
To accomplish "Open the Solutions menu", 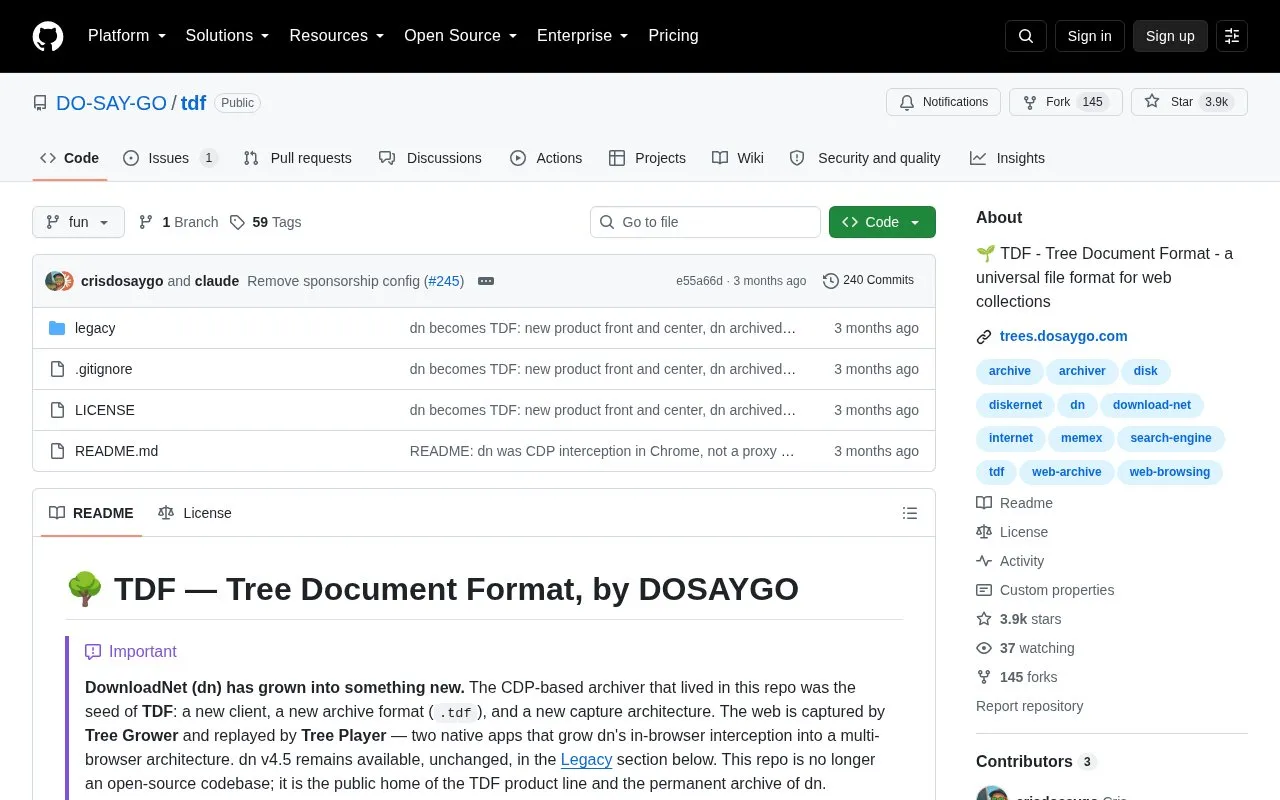I will tap(227, 36).
